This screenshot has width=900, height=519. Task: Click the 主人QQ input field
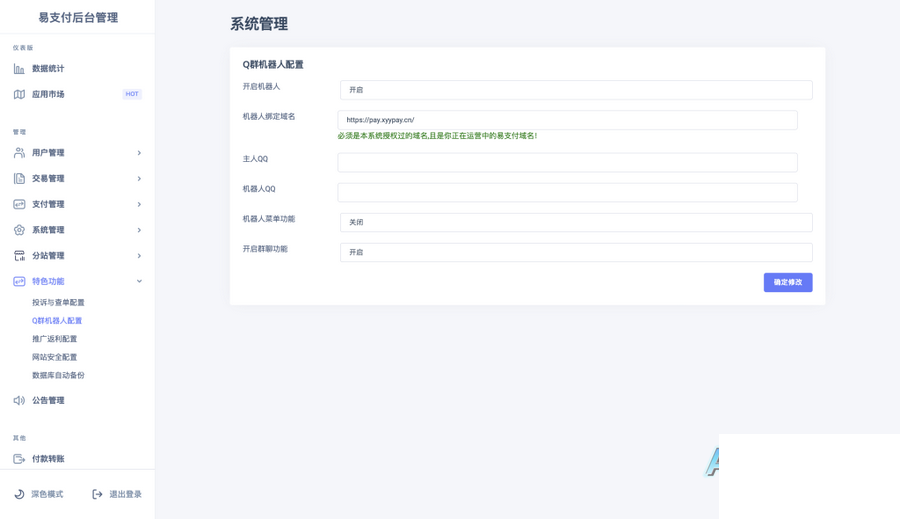pyautogui.click(x=567, y=162)
